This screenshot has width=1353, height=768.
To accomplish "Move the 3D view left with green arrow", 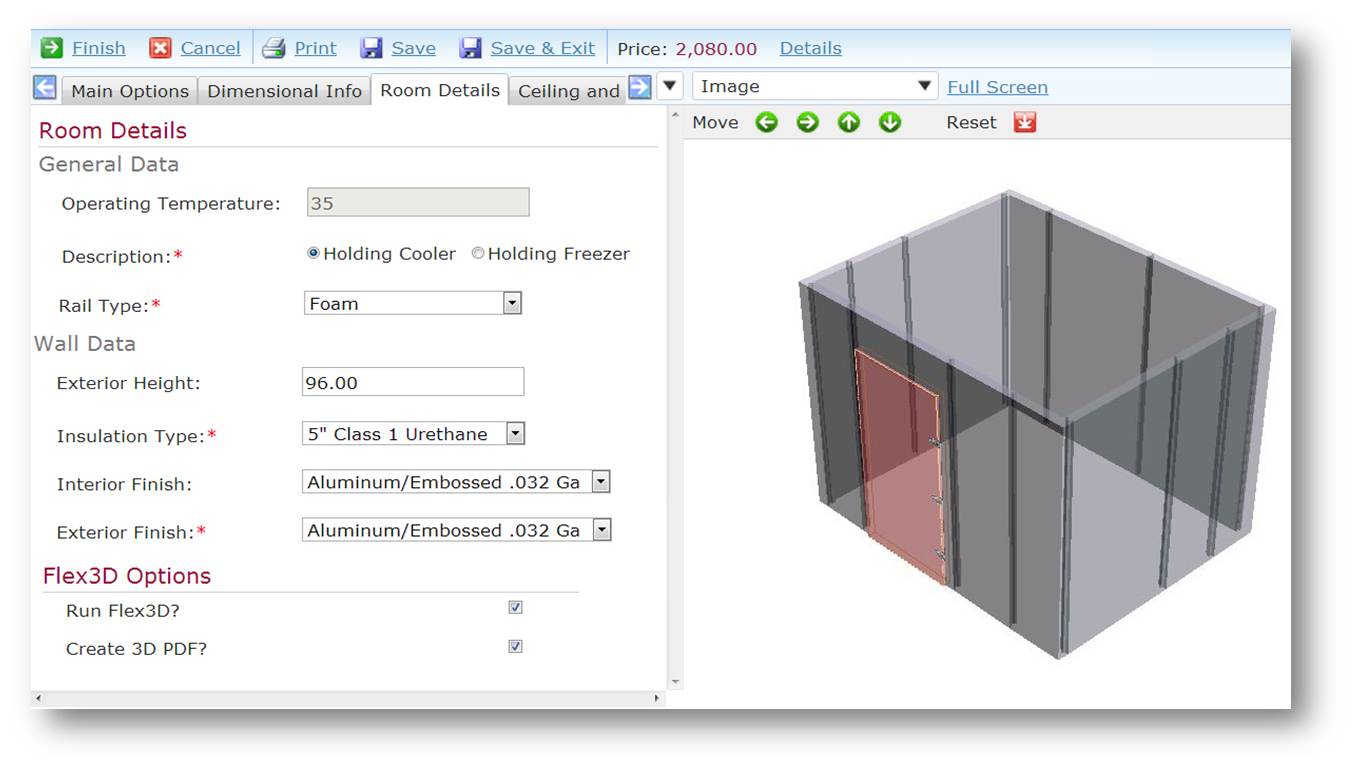I will tap(766, 122).
